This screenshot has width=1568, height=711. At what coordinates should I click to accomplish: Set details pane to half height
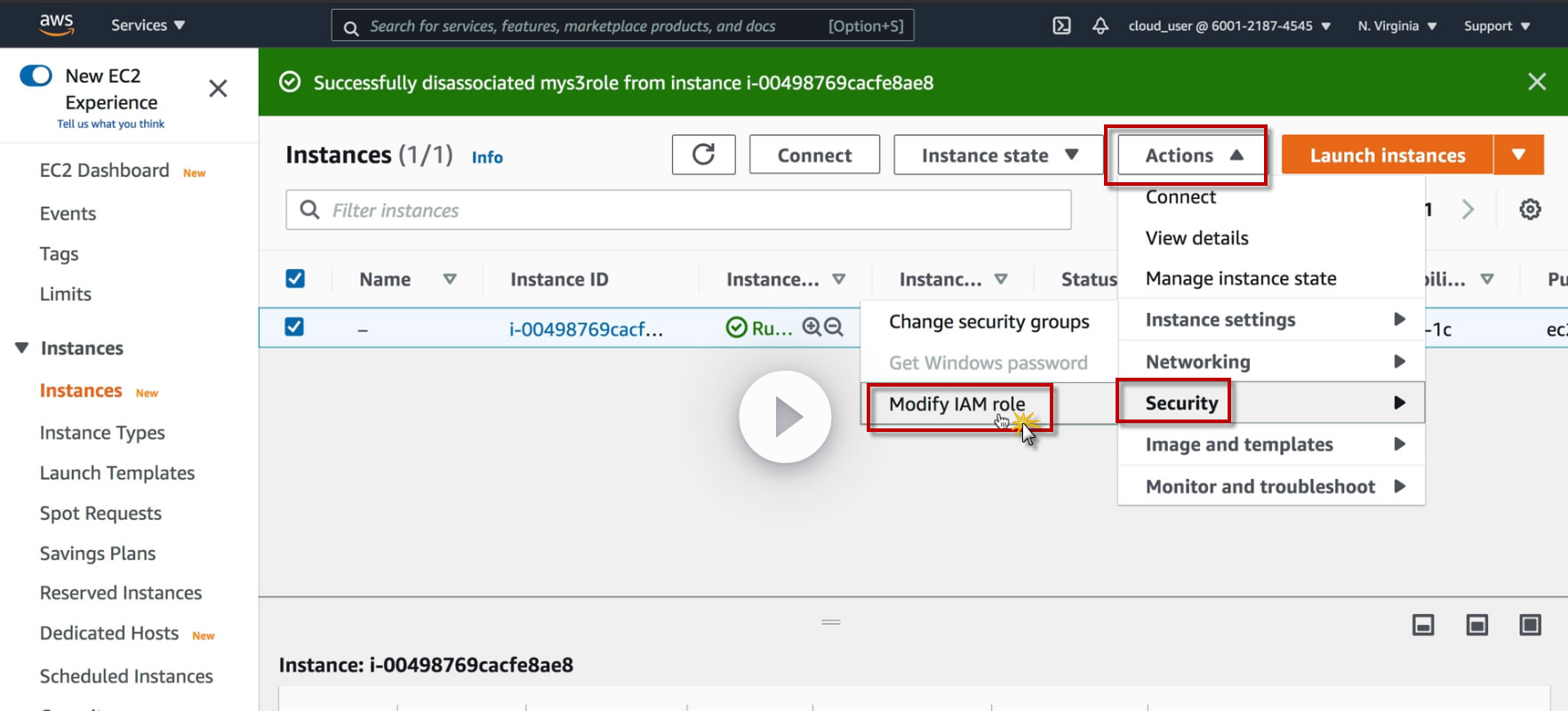[1477, 625]
